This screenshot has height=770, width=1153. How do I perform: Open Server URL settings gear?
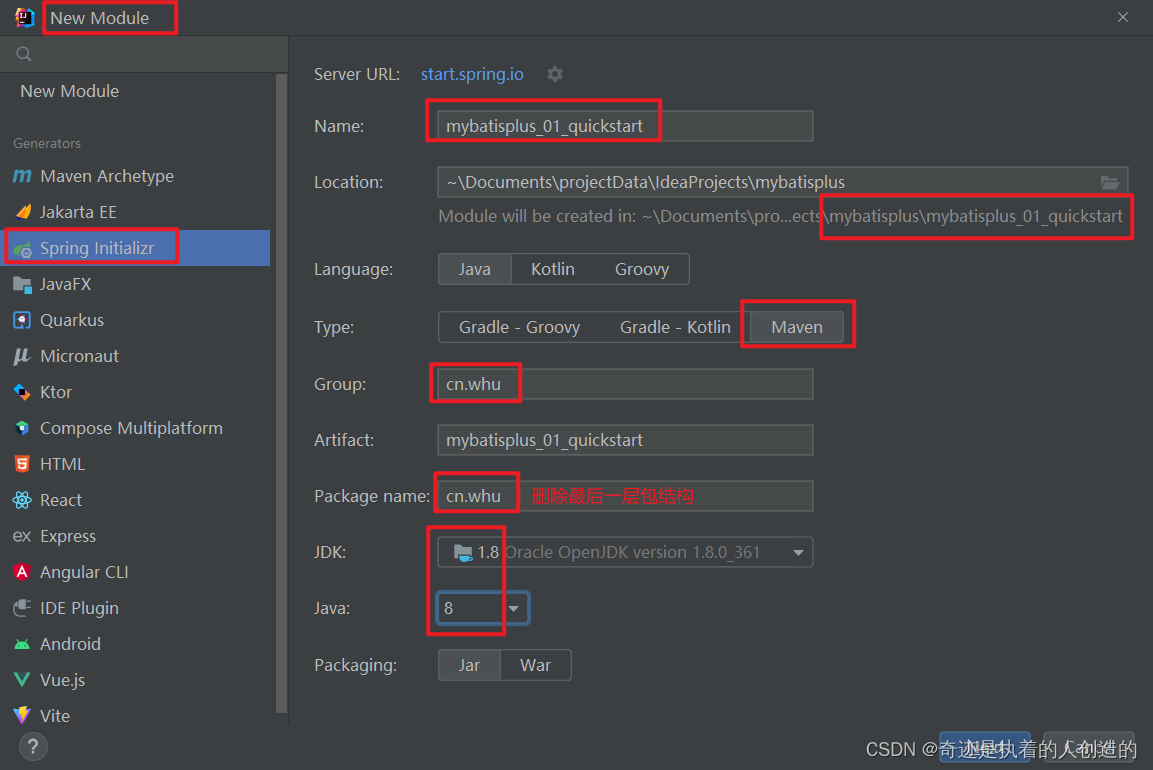pos(555,74)
